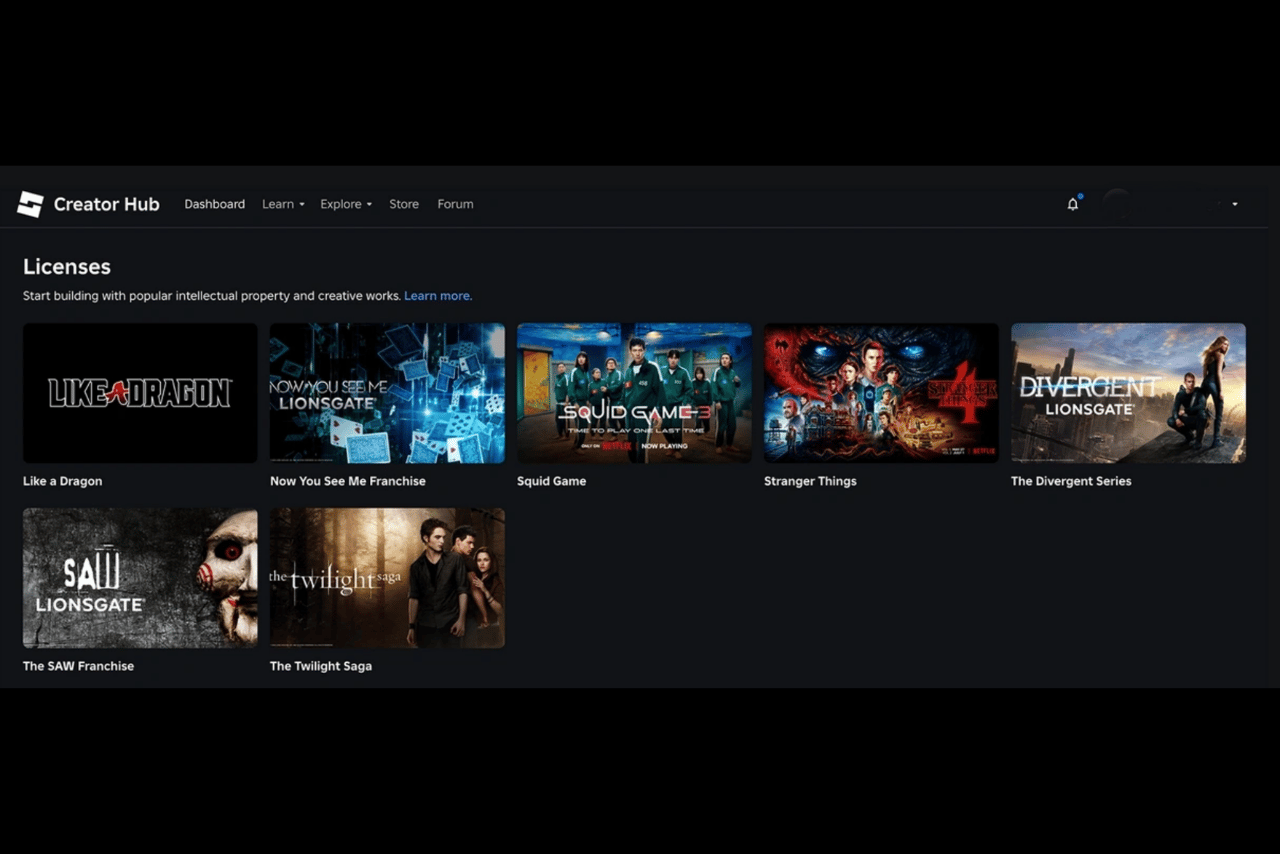This screenshot has width=1280, height=854.
Task: Expand the Learn dropdown menu
Action: [283, 204]
